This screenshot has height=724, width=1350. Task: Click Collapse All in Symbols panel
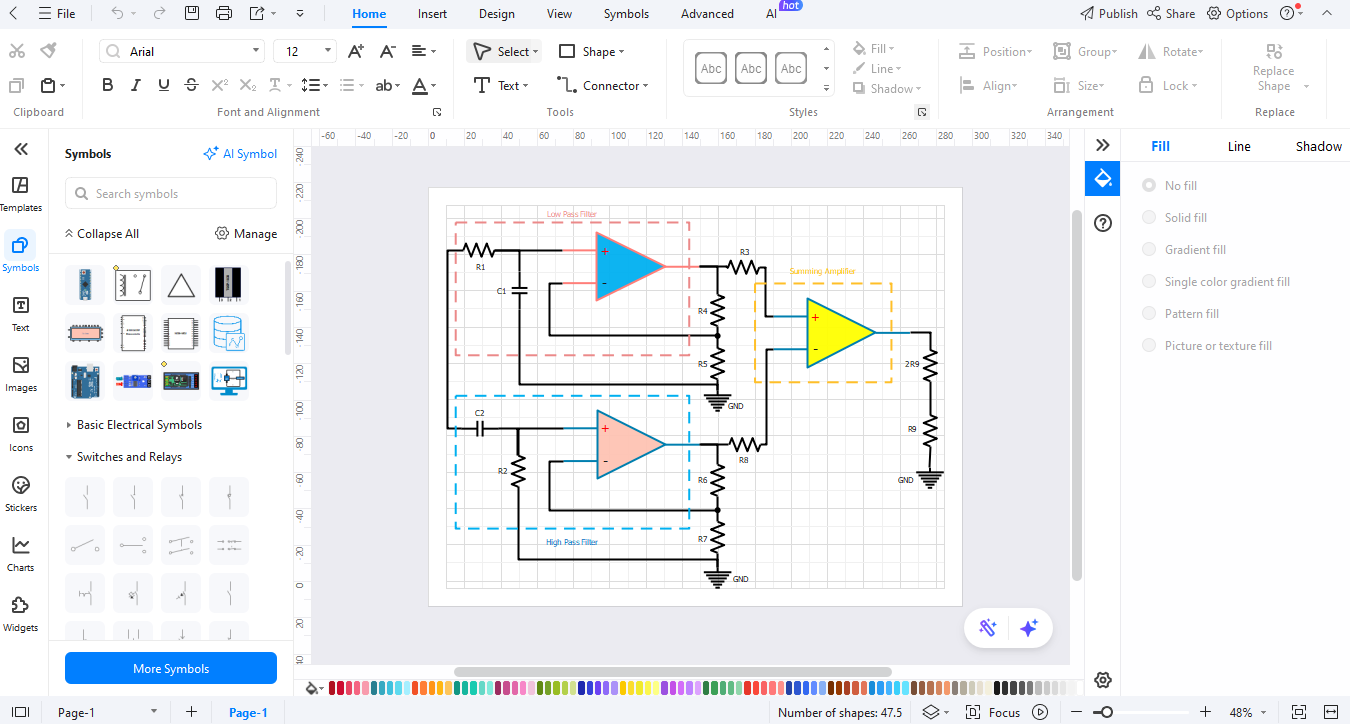pos(101,233)
